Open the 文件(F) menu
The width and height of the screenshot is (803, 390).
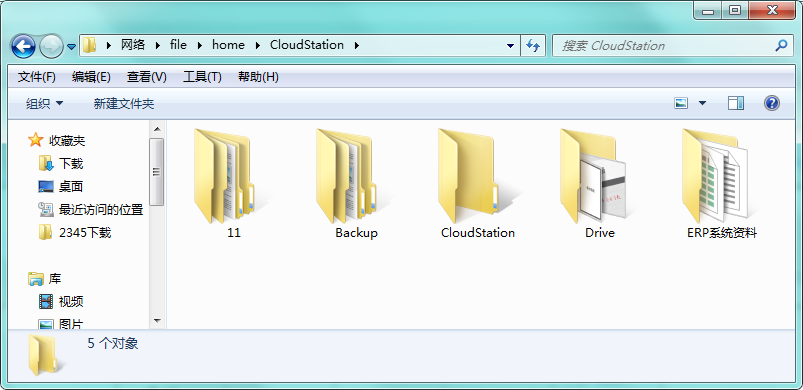point(37,77)
